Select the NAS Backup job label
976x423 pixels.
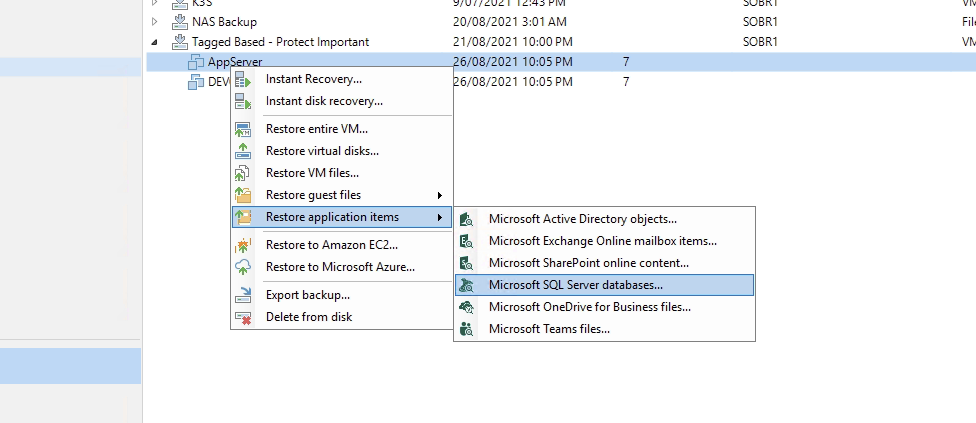click(224, 22)
